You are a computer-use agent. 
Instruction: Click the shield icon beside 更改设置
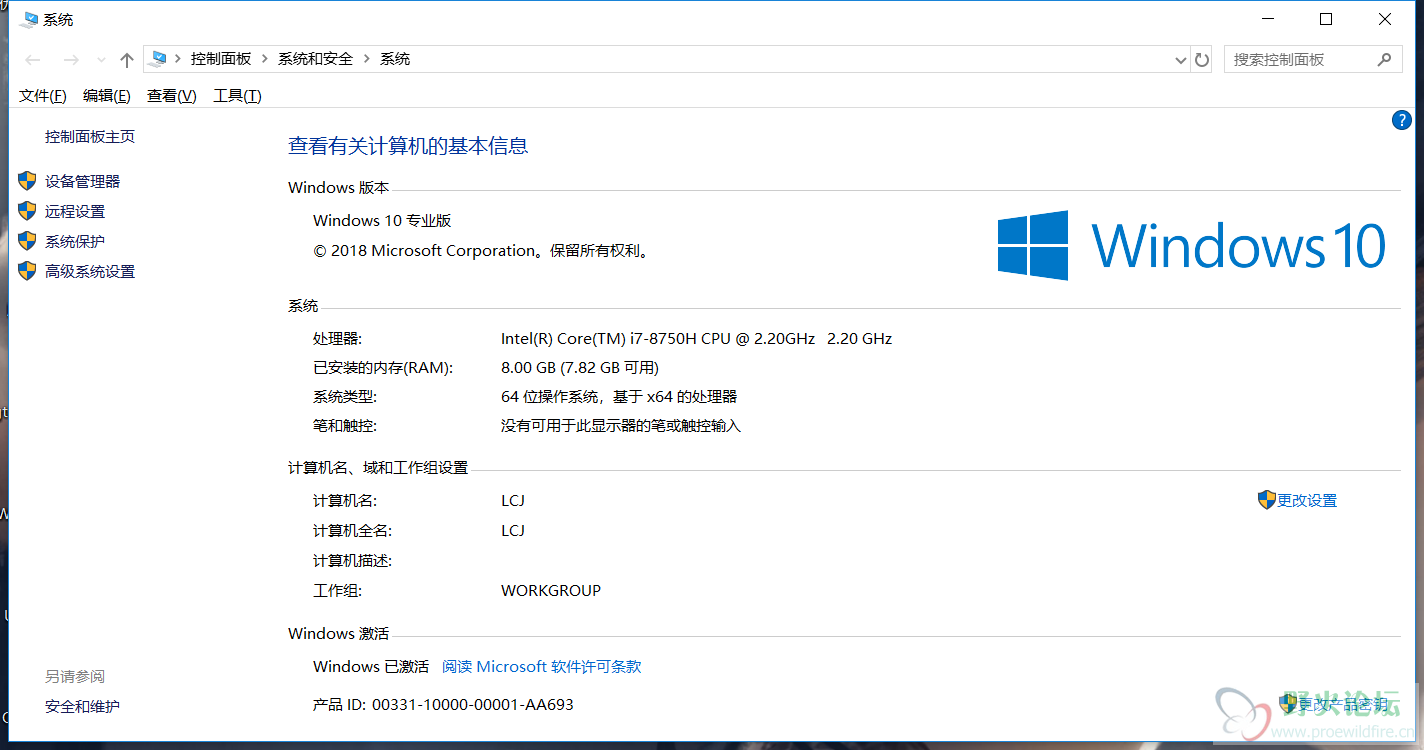1267,500
